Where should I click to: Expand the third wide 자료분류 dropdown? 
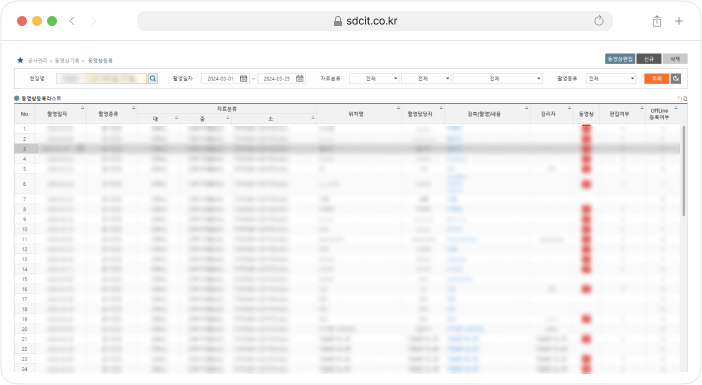(x=498, y=78)
